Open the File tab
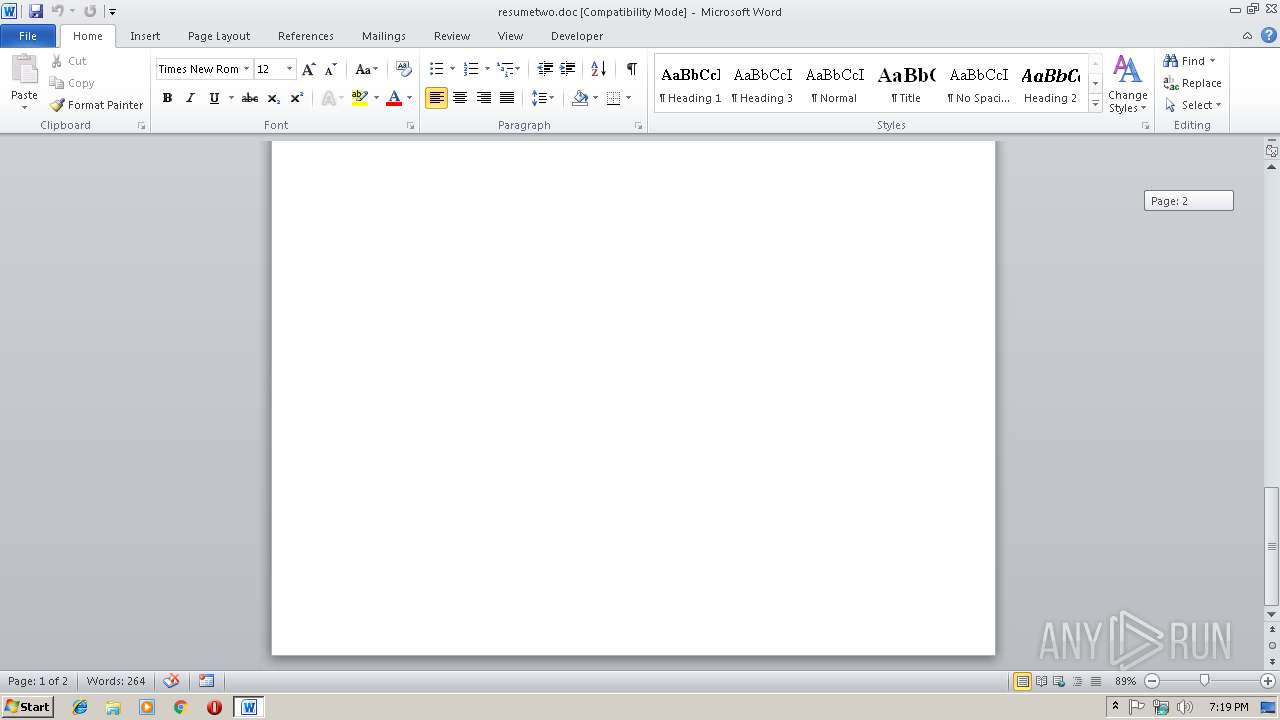Viewport: 1280px width, 720px height. pyautogui.click(x=28, y=35)
